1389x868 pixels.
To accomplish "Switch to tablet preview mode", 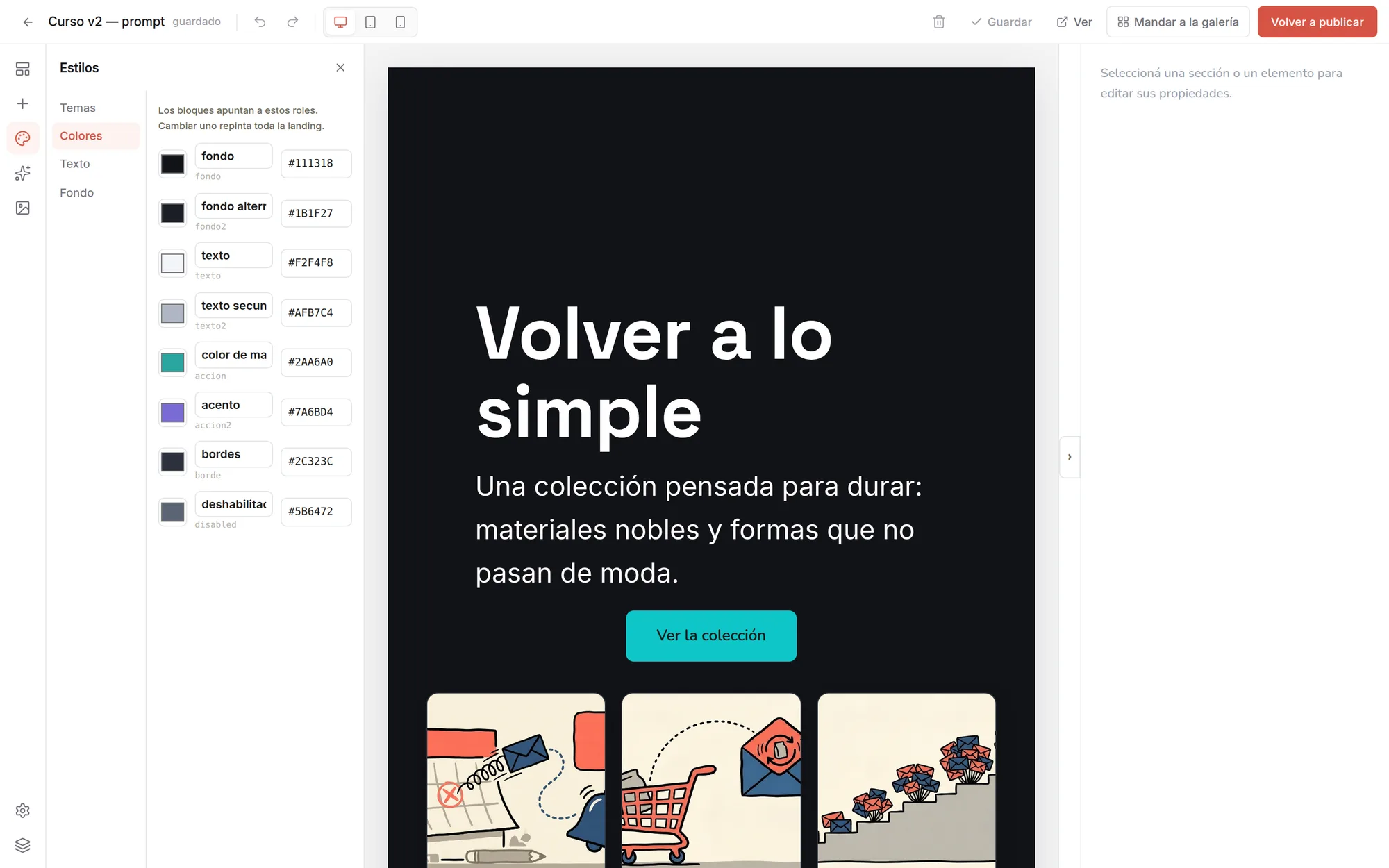I will point(370,22).
